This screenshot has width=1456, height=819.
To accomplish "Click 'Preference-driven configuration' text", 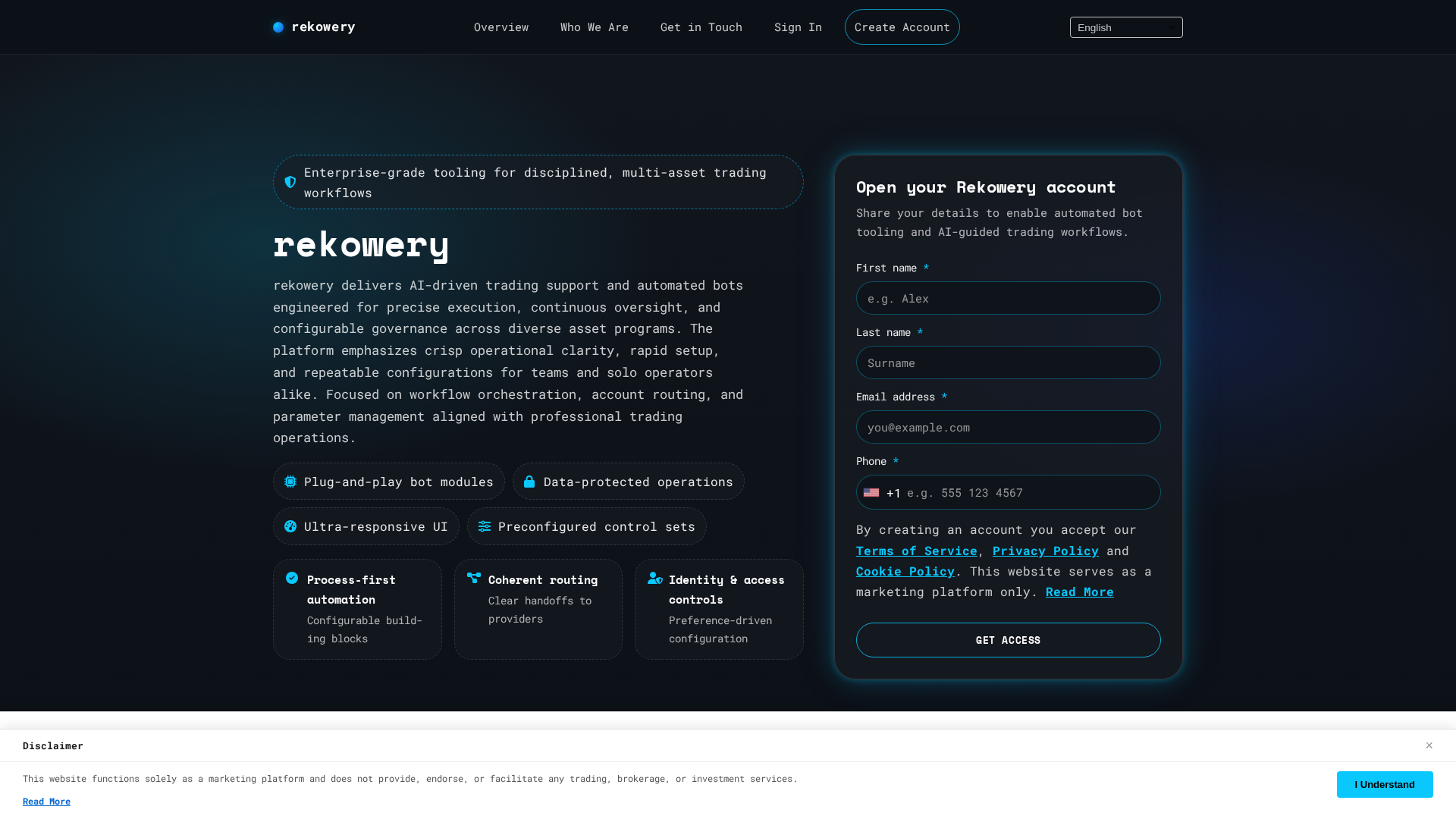I will coord(720,629).
